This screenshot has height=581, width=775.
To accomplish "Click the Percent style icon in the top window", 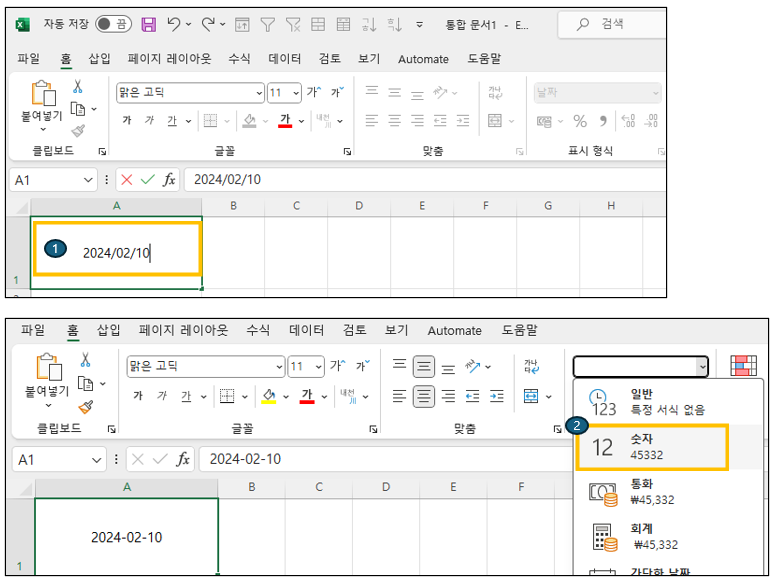I will pyautogui.click(x=580, y=121).
